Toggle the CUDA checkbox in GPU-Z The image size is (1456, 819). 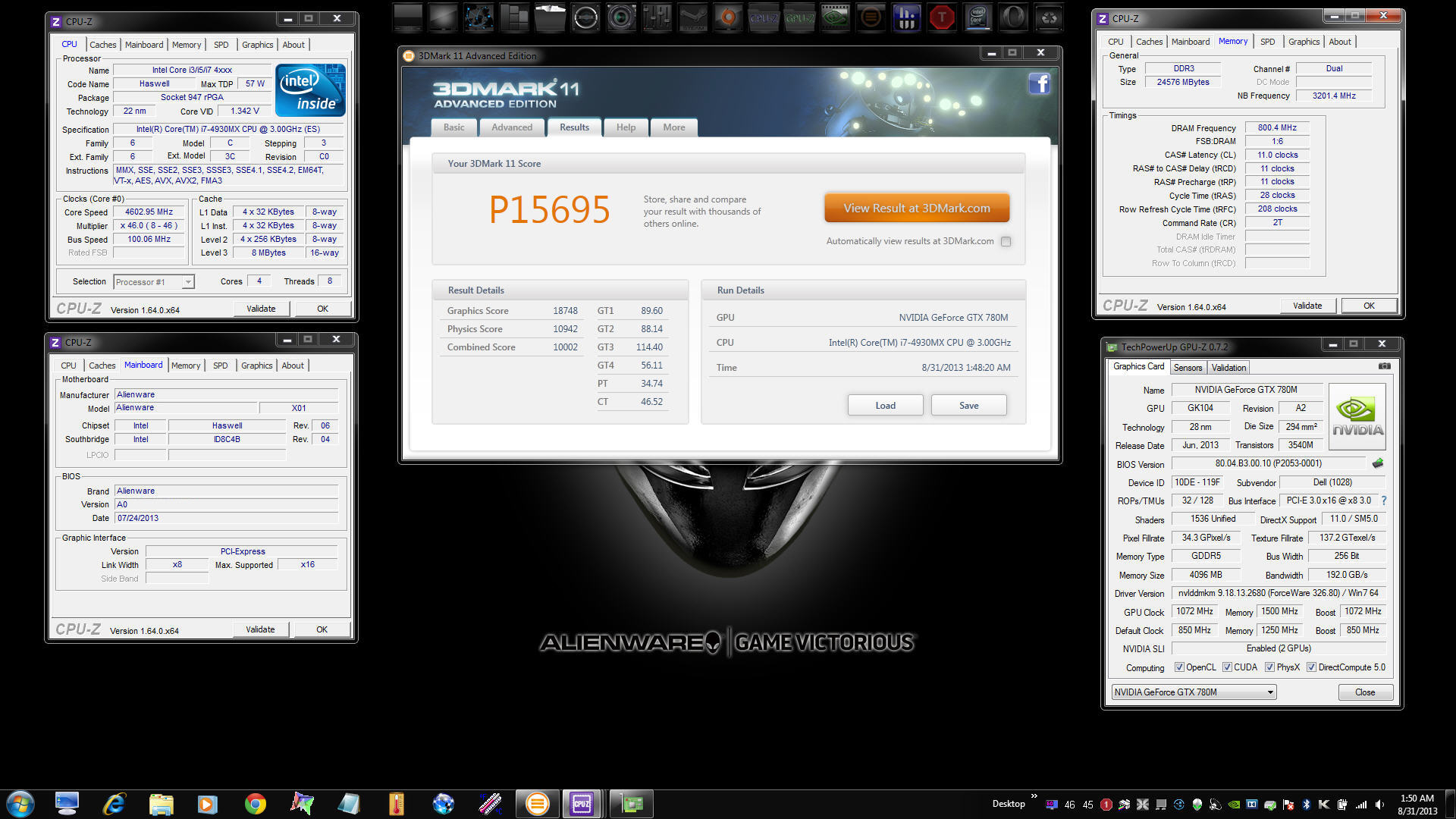1227,667
